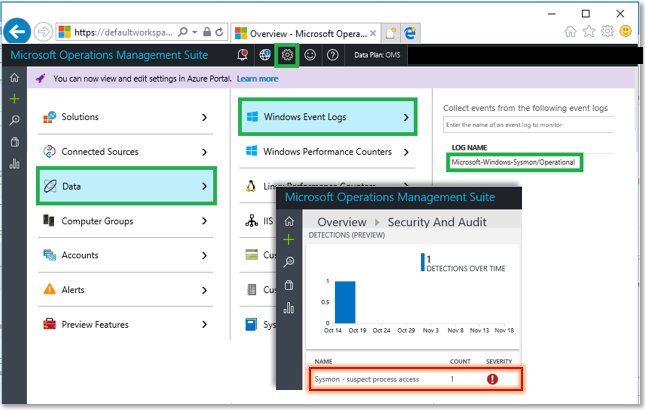Click the clipboard icon in left sidebar
The height and width of the screenshot is (410, 645).
coord(14,142)
